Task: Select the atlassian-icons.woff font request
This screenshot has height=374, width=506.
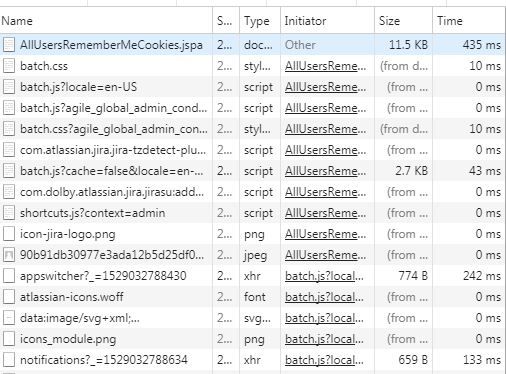Action: (253, 297)
